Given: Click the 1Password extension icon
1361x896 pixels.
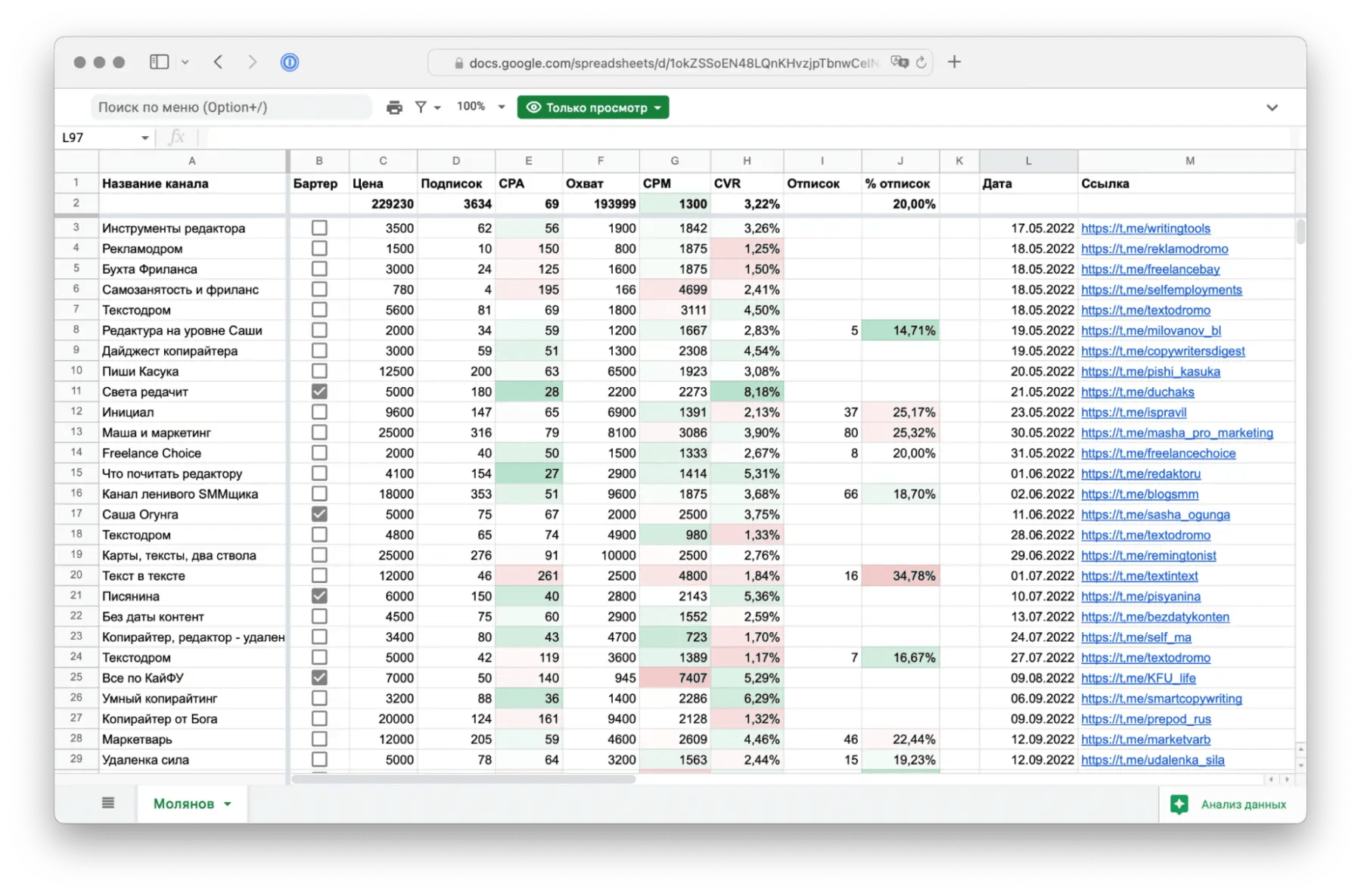Looking at the screenshot, I should click(290, 62).
